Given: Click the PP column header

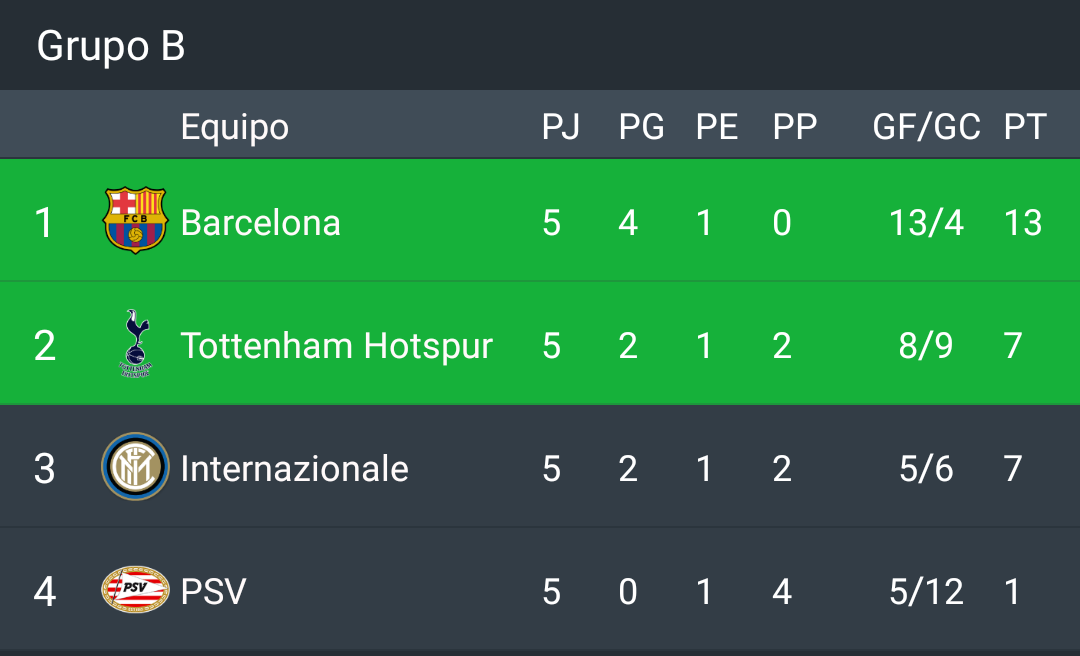Looking at the screenshot, I should (x=795, y=127).
